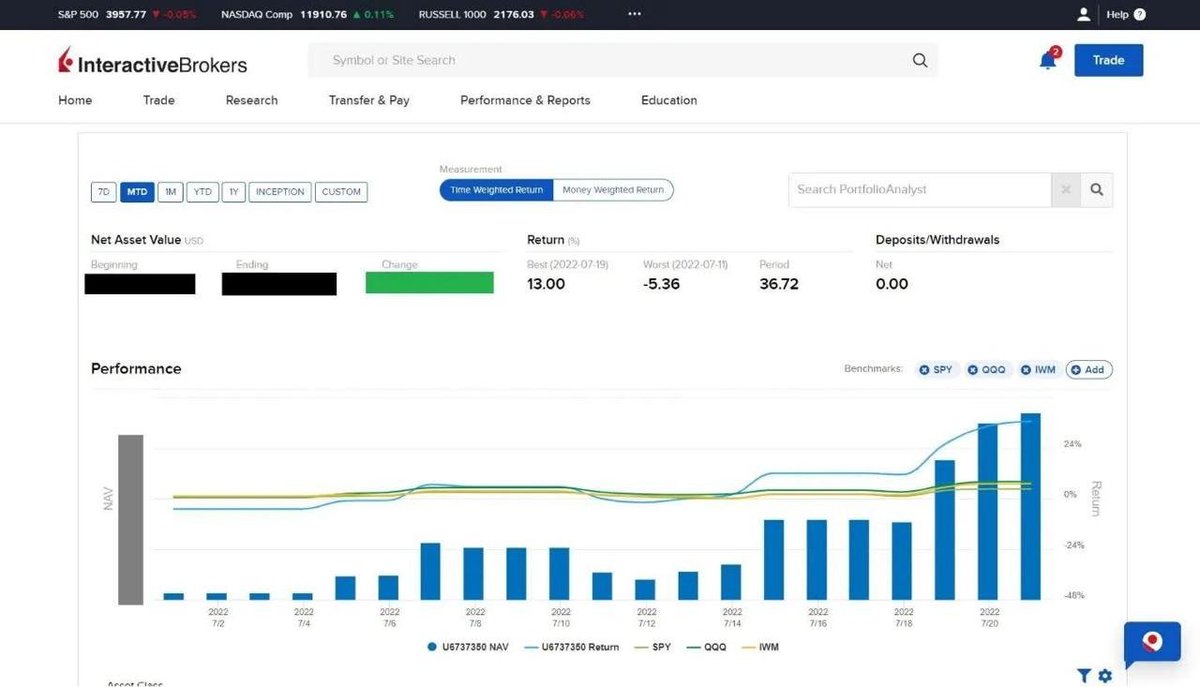Image resolution: width=1200 pixels, height=687 pixels.
Task: Open the Transfer & Pay menu
Action: [369, 100]
